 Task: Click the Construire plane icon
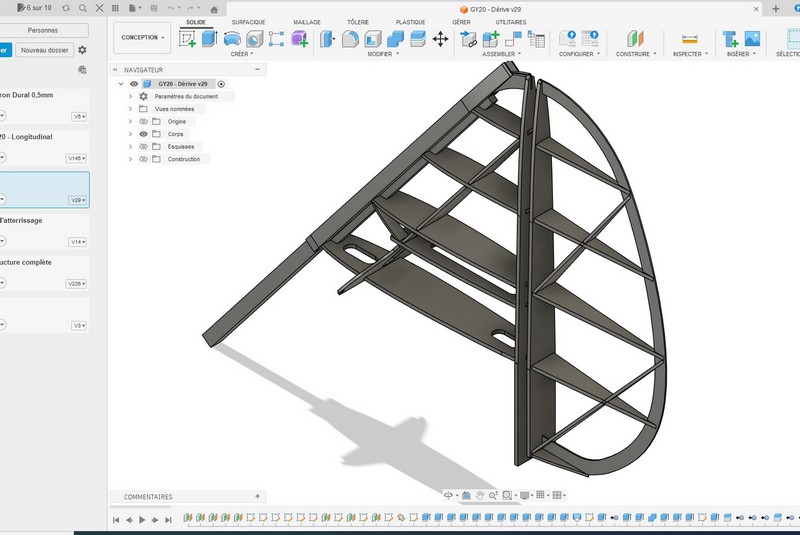[x=635, y=39]
